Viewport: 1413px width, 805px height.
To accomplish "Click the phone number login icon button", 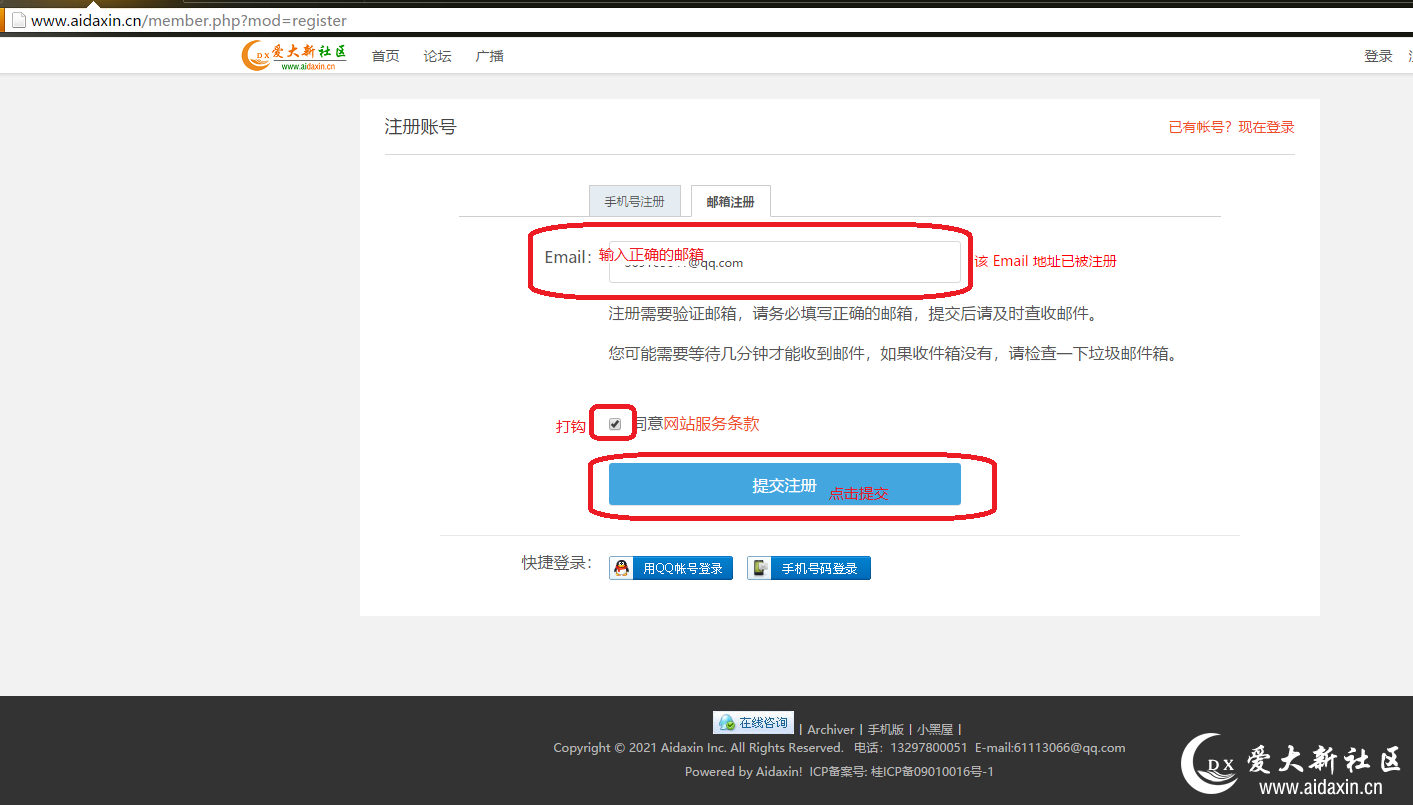I will pos(761,568).
